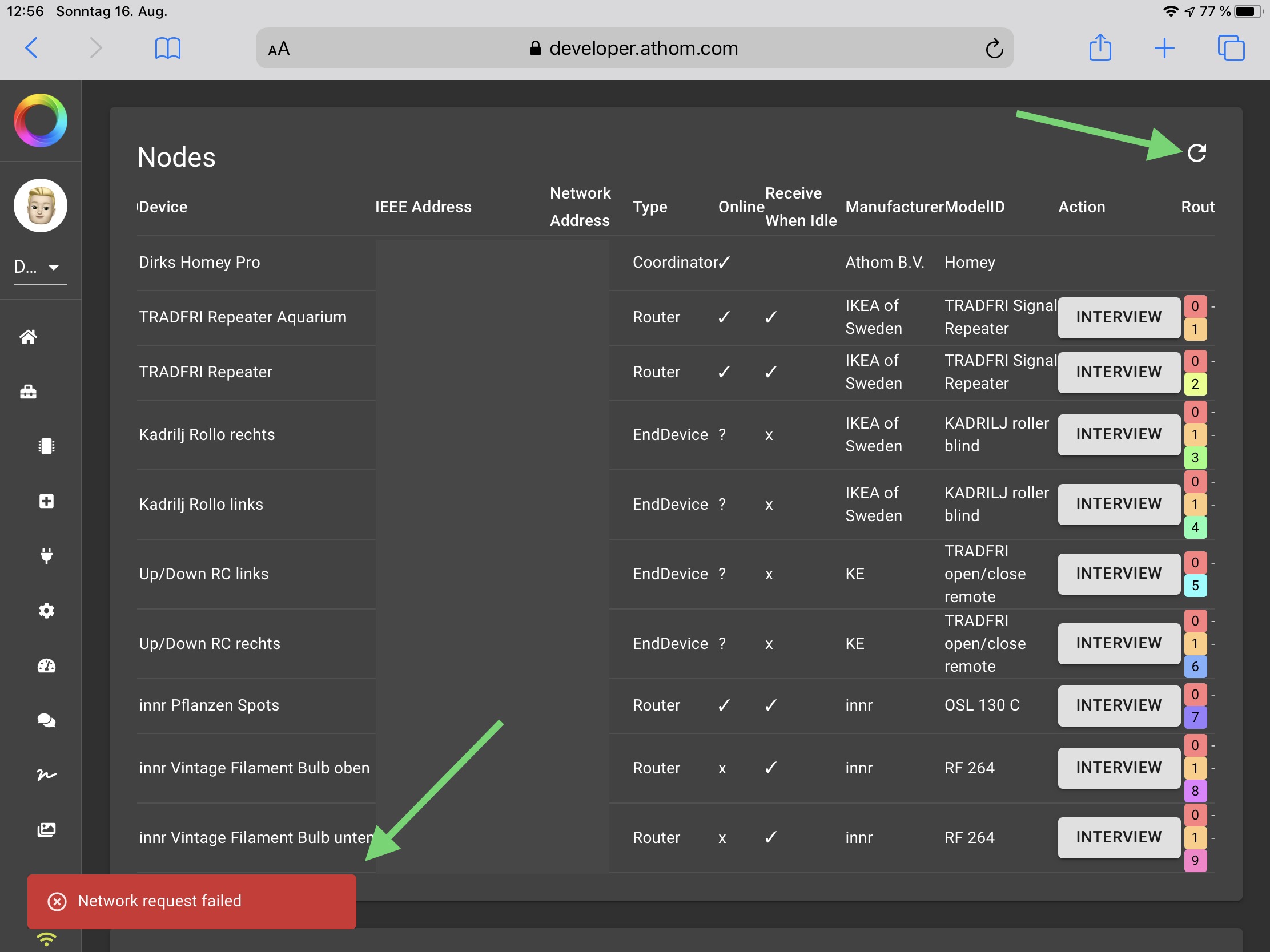1270x952 pixels.
Task: Interview the innr Pflanzen Spots node
Action: [1118, 705]
